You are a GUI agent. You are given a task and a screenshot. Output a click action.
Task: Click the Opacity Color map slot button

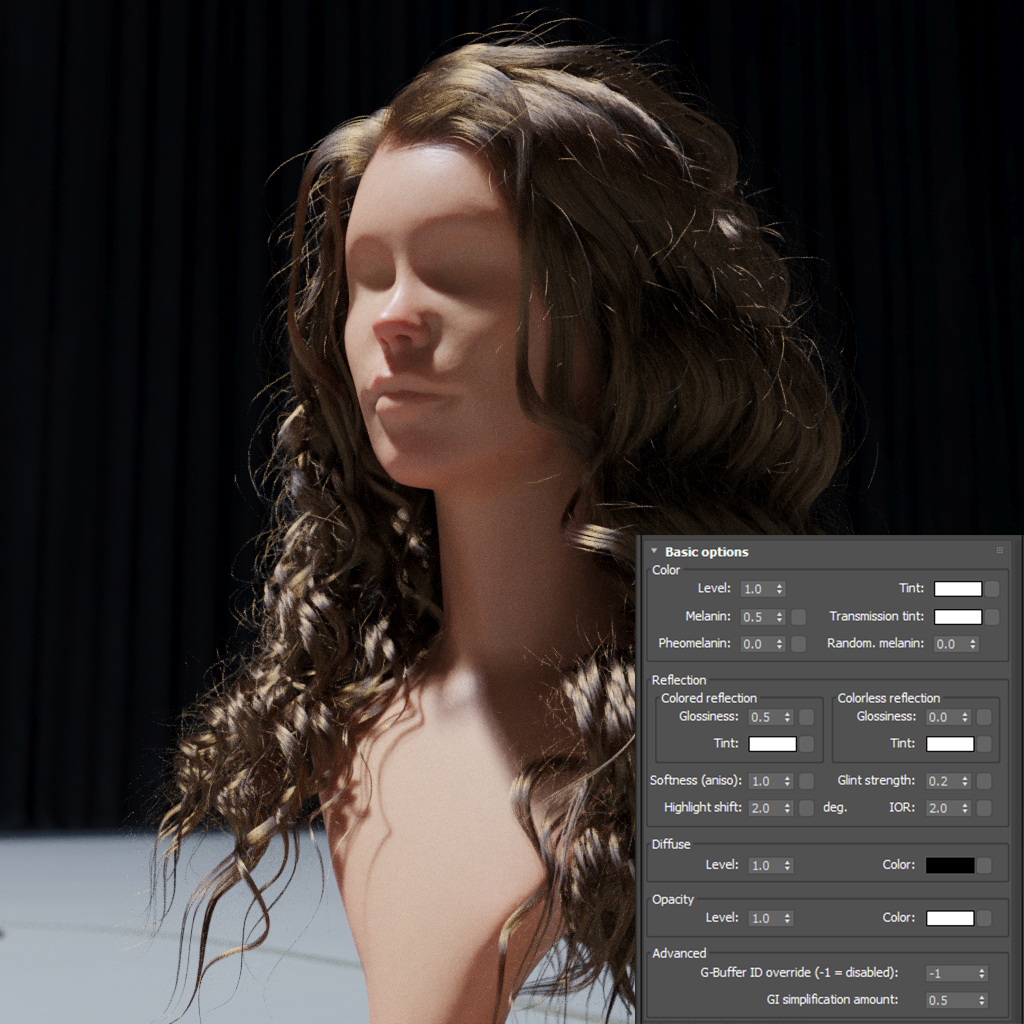tap(984, 918)
